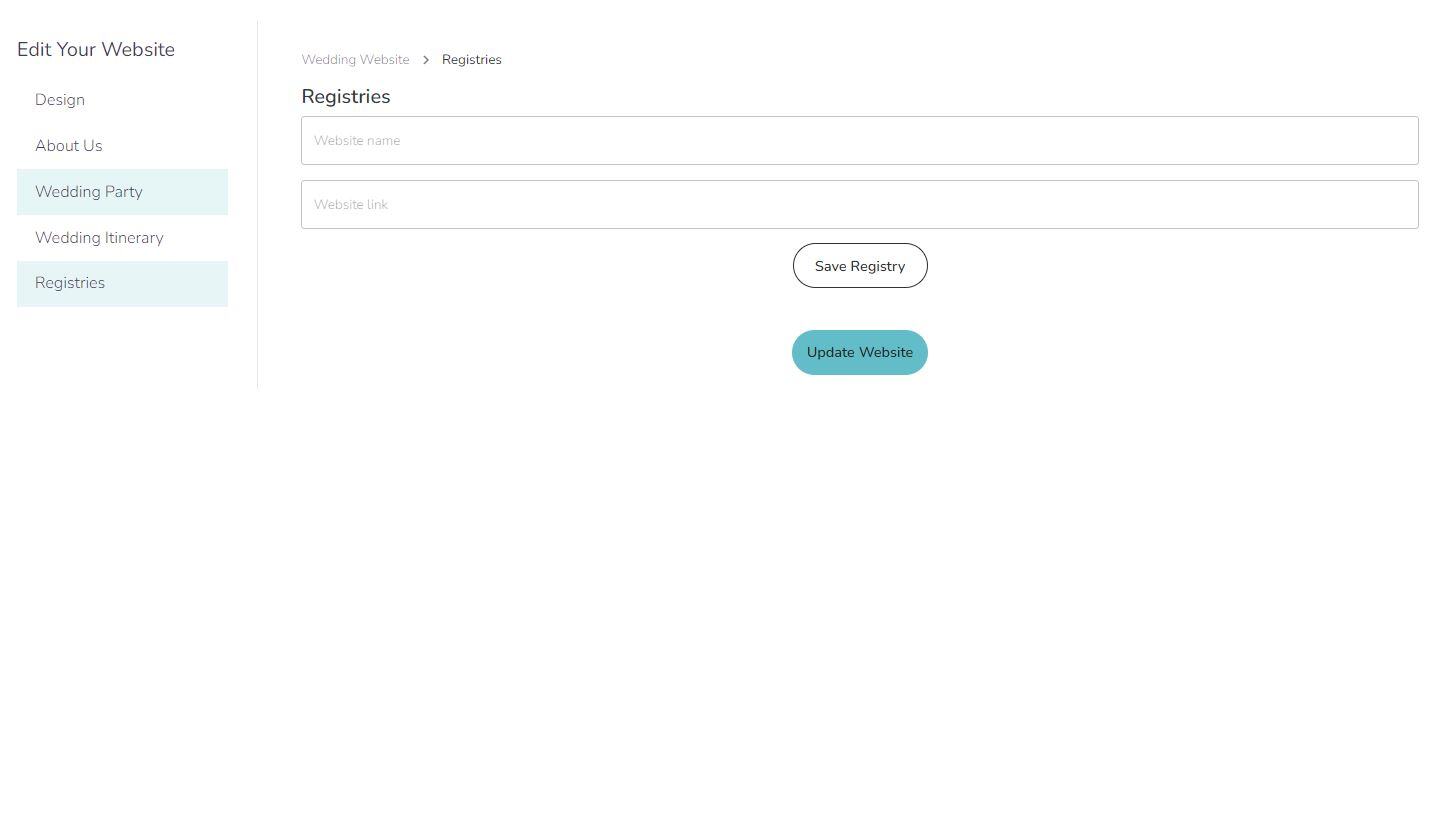Open the Design section in sidebar

[x=60, y=100]
